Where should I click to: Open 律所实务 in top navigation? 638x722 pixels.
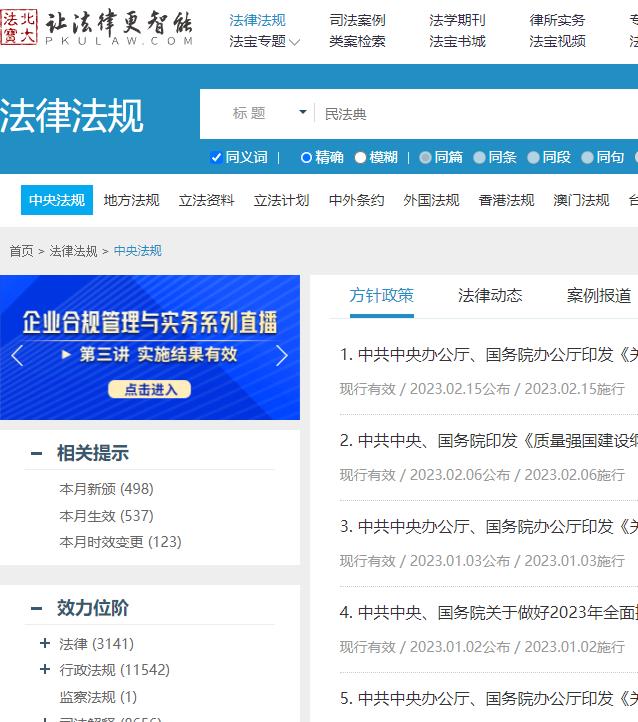tap(557, 21)
